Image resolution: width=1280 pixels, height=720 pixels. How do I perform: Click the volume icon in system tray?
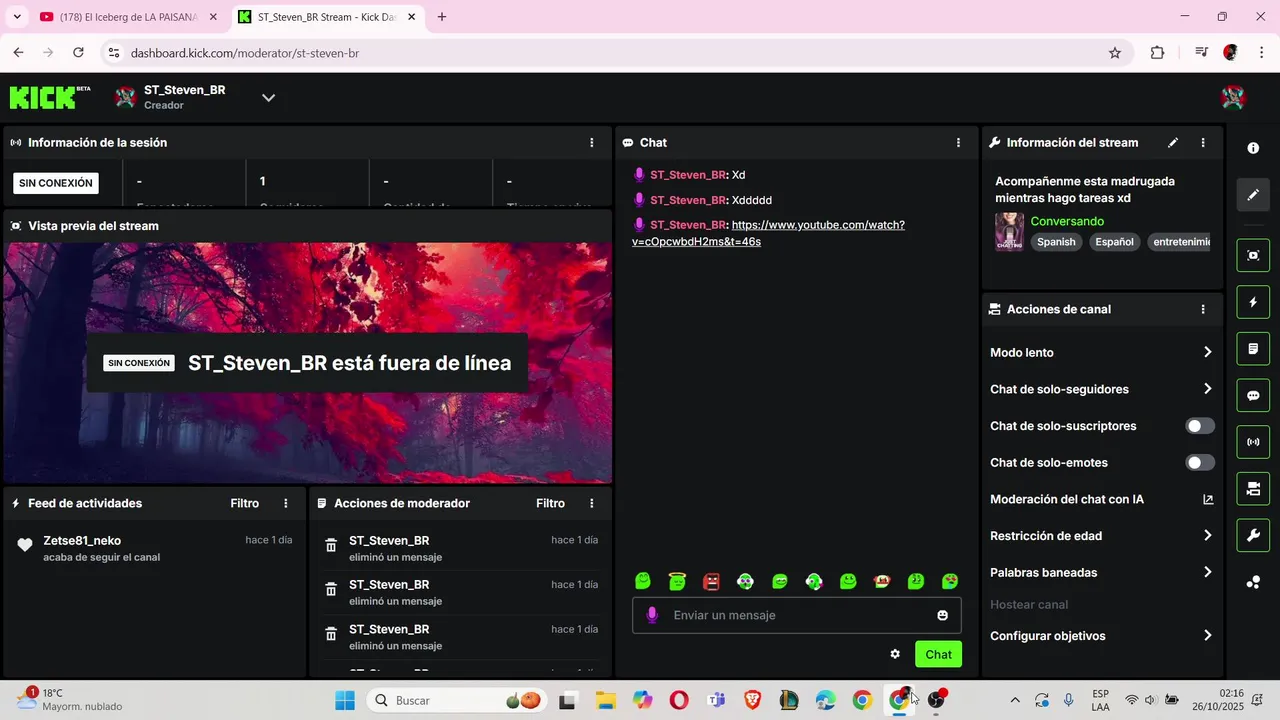(1150, 700)
